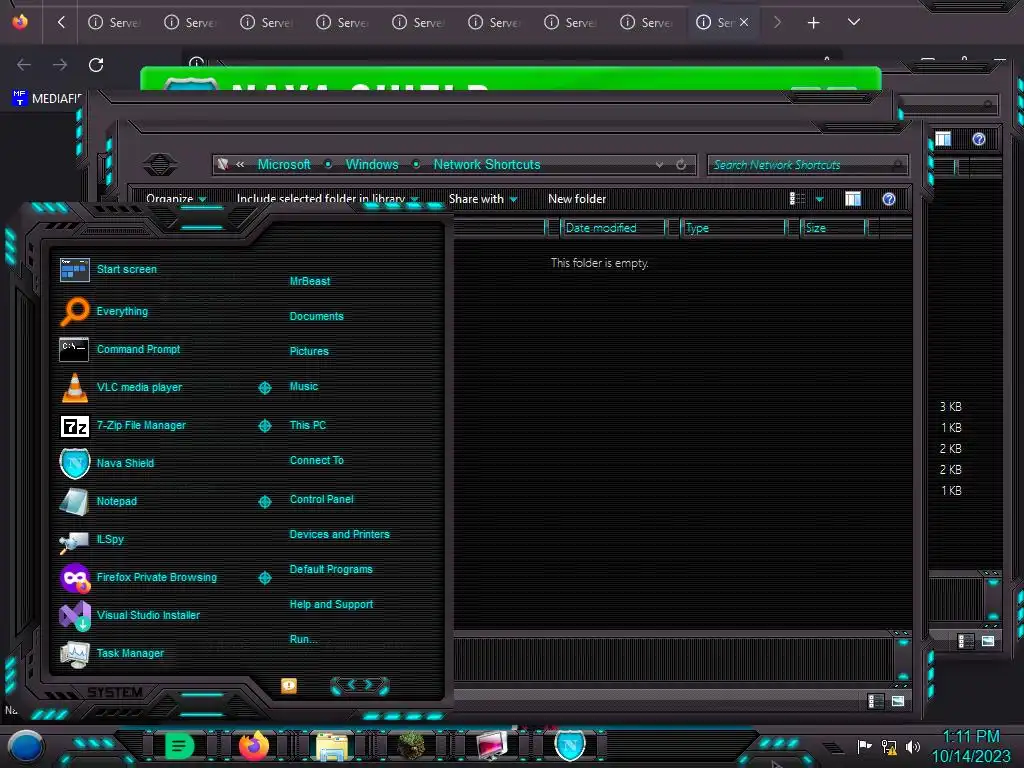The image size is (1024, 768).
Task: Select Windows in the address breadcrumb
Action: point(372,165)
